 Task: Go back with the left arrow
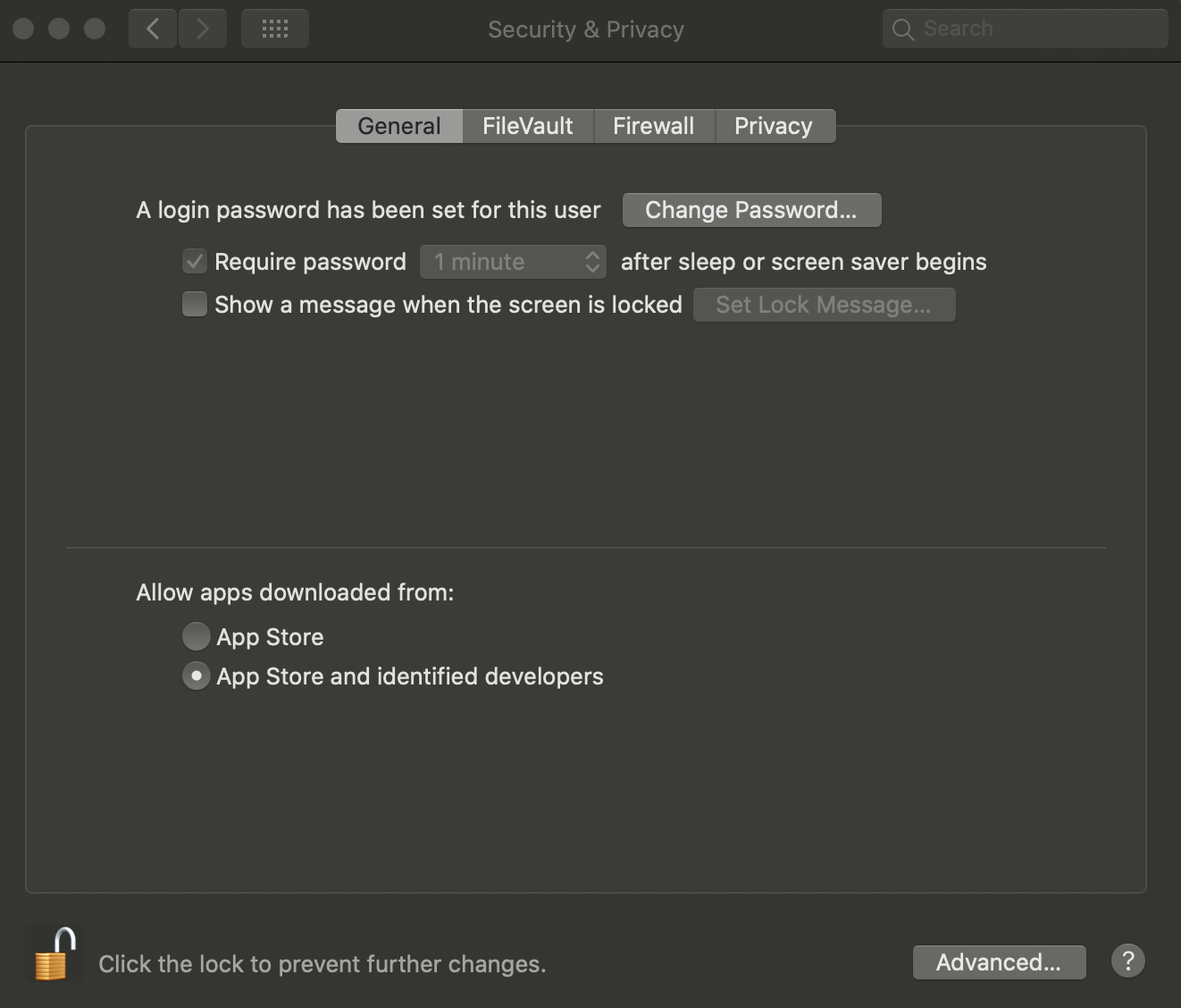153,29
